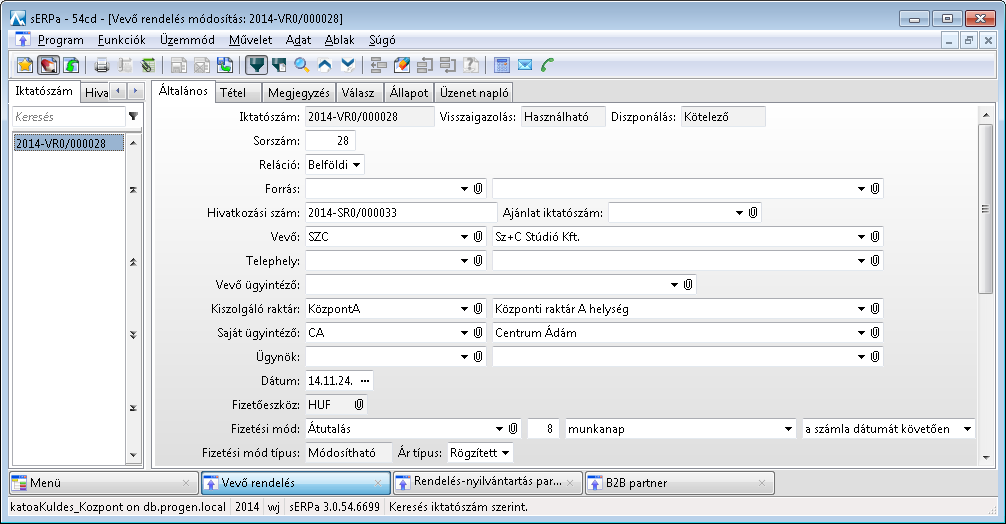Open the Üzenet napló tab

click(x=475, y=92)
